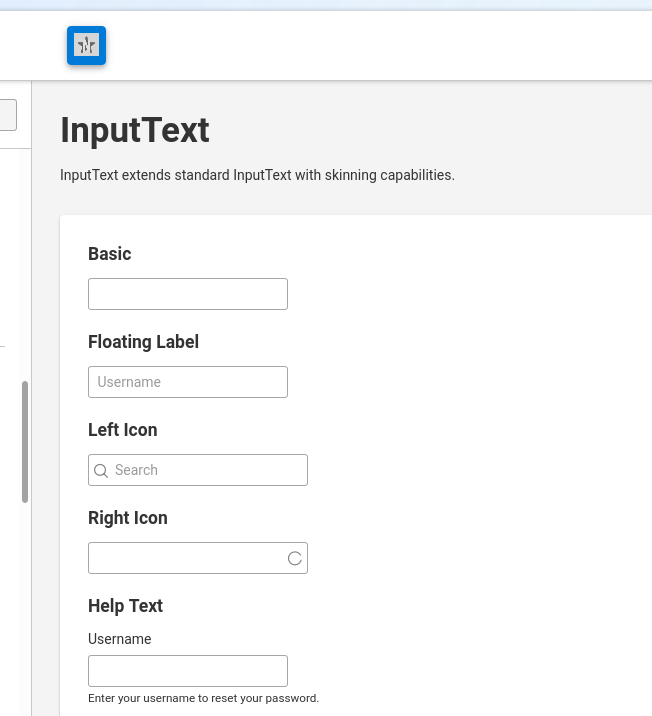Click the blue logo icon in header
The height and width of the screenshot is (716, 652).
point(86,46)
